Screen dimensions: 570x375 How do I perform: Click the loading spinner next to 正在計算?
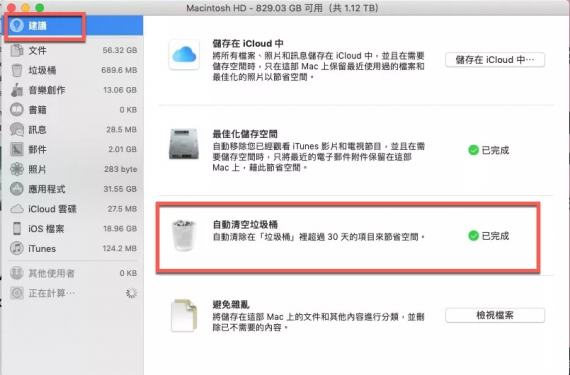[131, 293]
